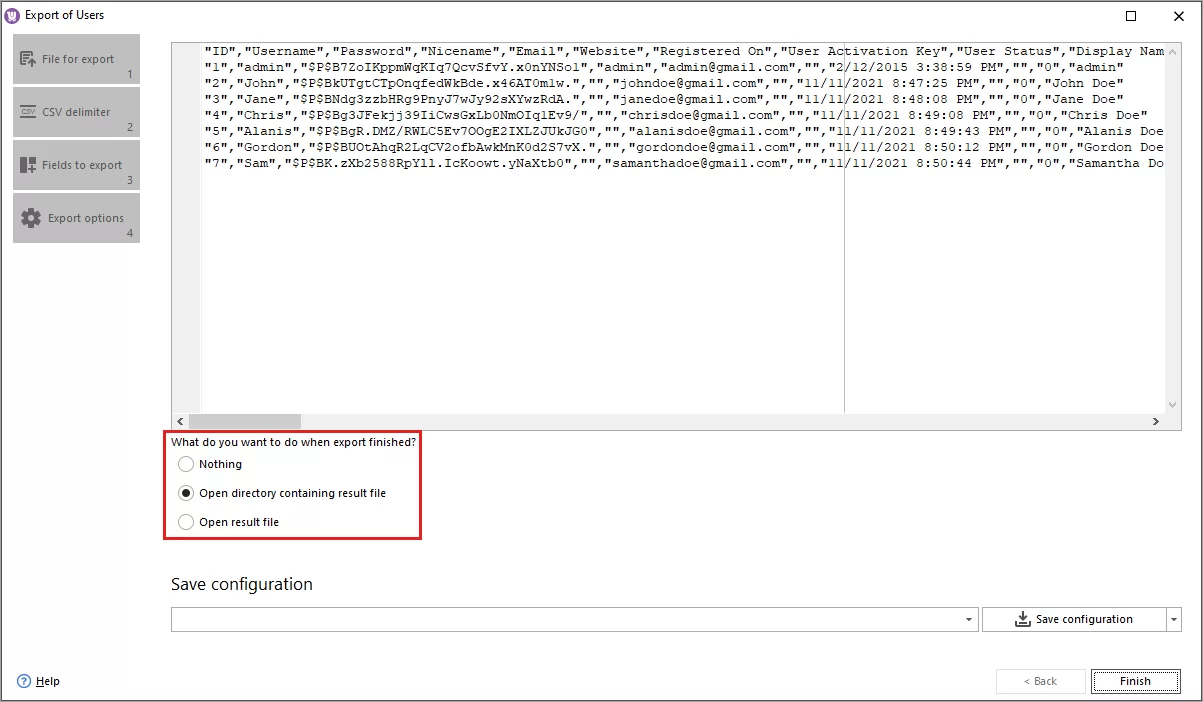
Task: Click the circled question mark Help icon
Action: (x=24, y=681)
